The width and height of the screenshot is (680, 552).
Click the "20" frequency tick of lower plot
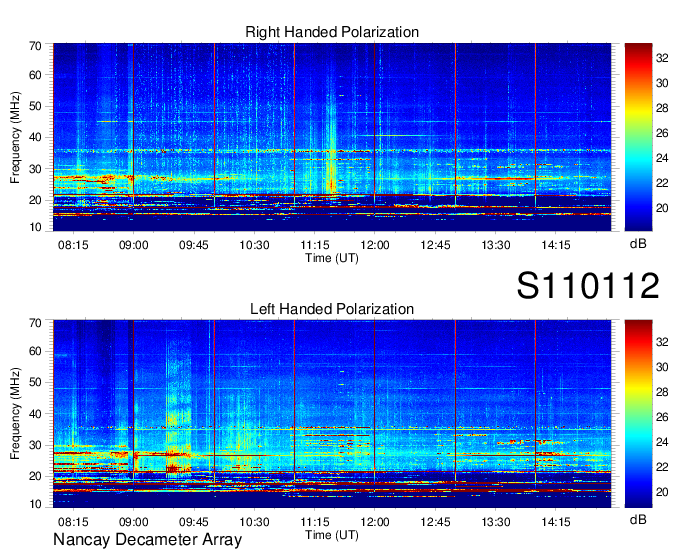[36, 477]
